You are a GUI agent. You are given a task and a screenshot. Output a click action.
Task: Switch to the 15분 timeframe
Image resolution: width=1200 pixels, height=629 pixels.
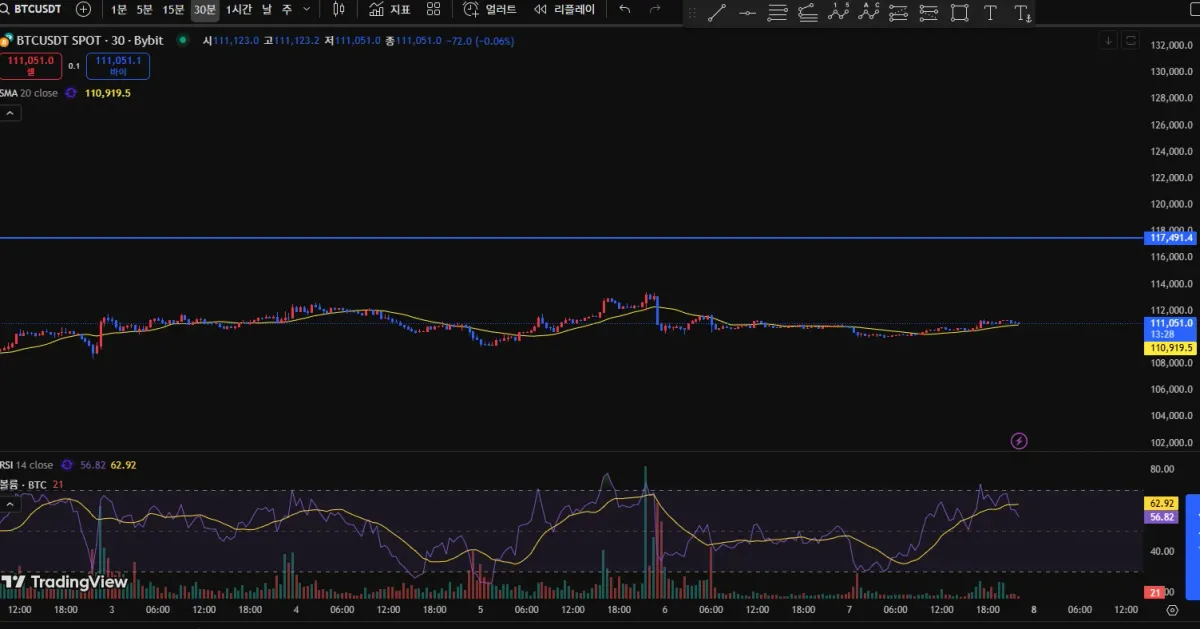tap(174, 10)
